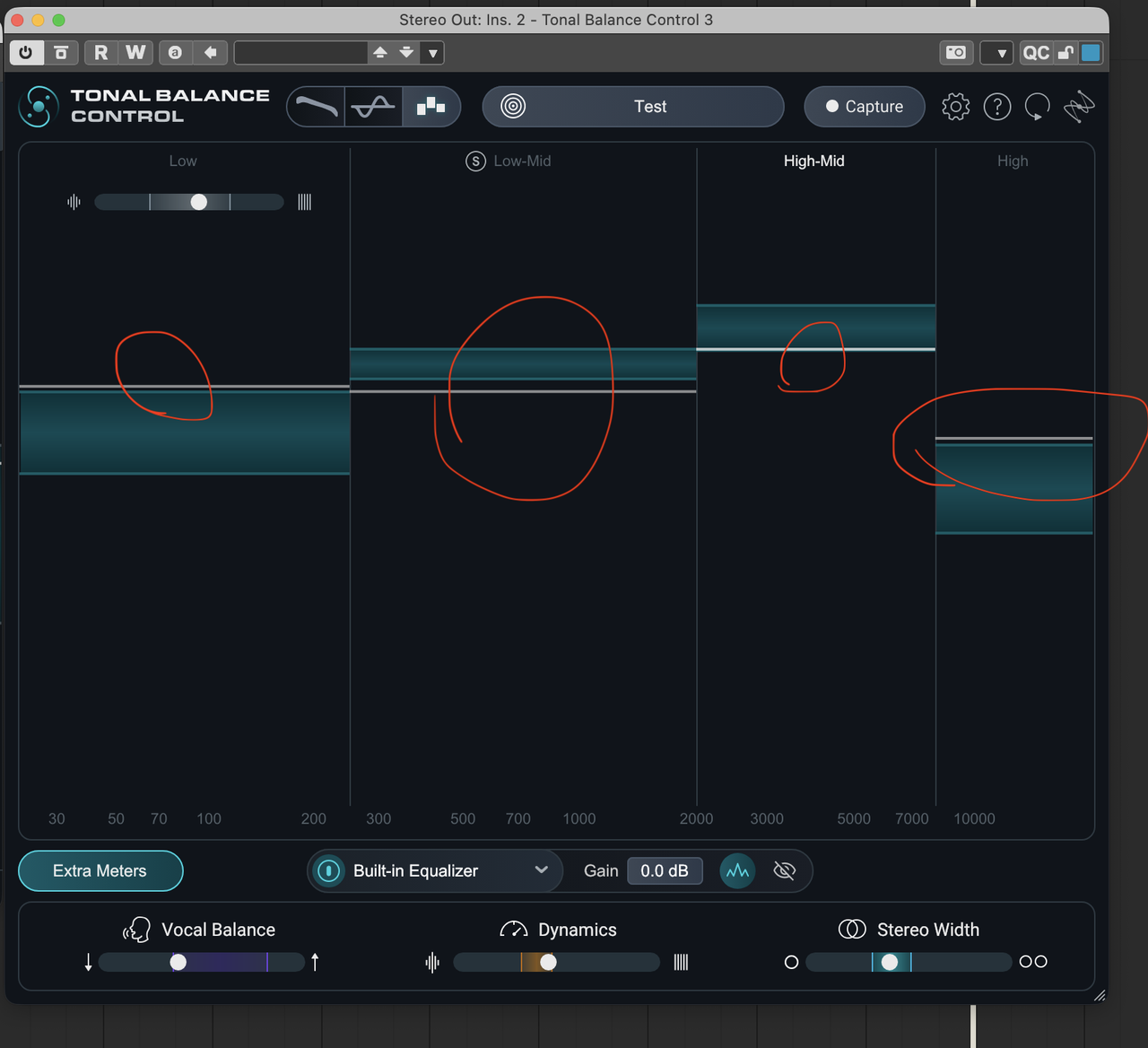Image resolution: width=1148 pixels, height=1048 pixels.
Task: Select the Low band label
Action: pos(183,162)
